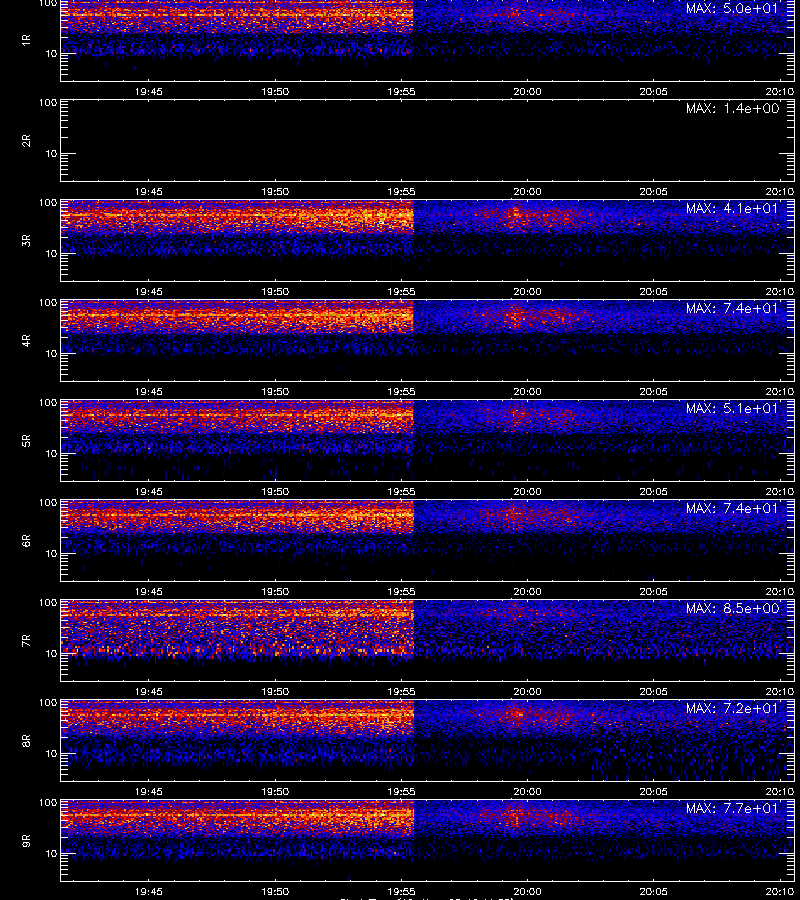The height and width of the screenshot is (900, 800).
Task: Select the MAX: 5.1e+01 readout in panel 5R
Action: coord(732,409)
